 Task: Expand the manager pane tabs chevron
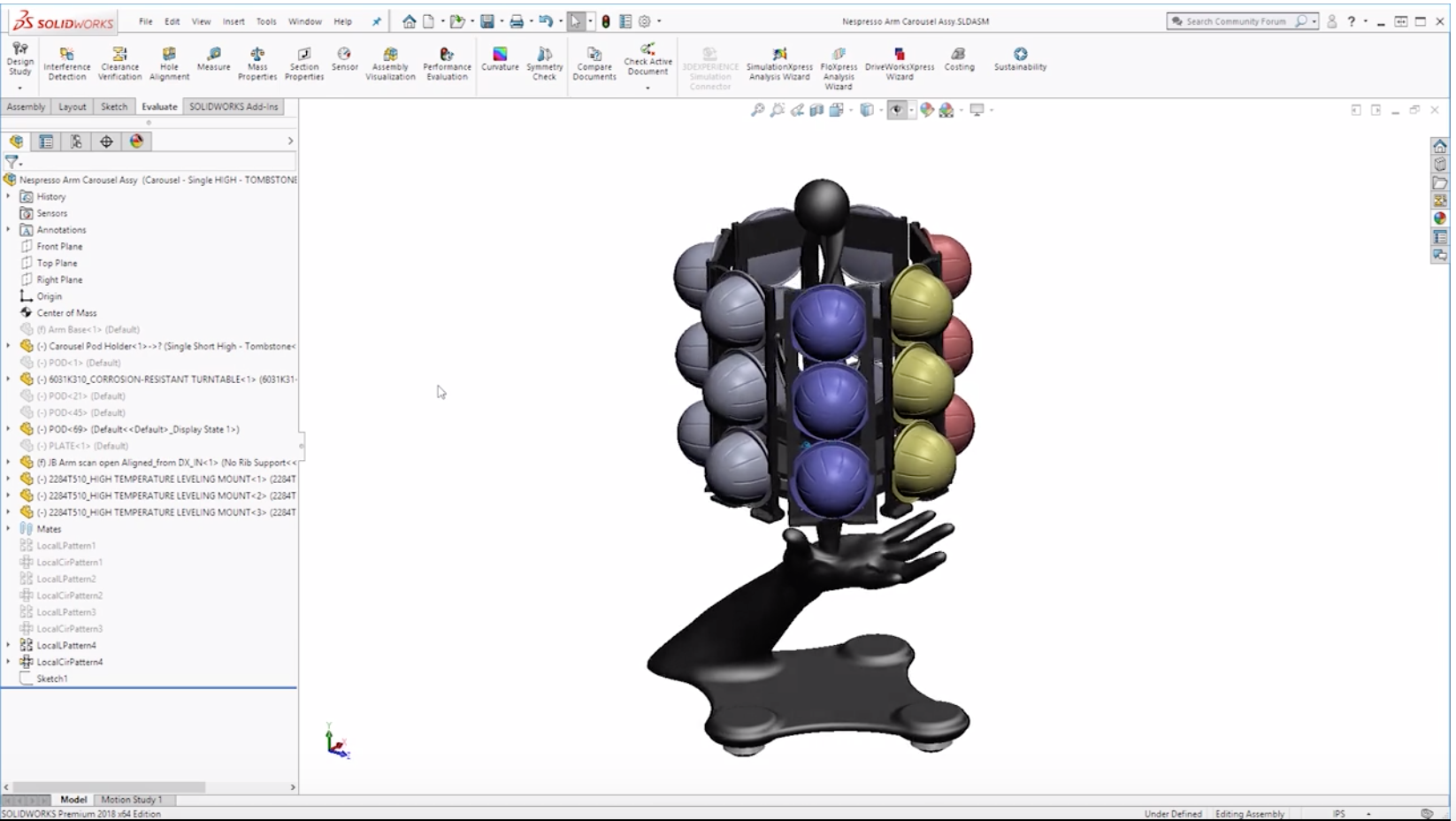[x=290, y=142]
